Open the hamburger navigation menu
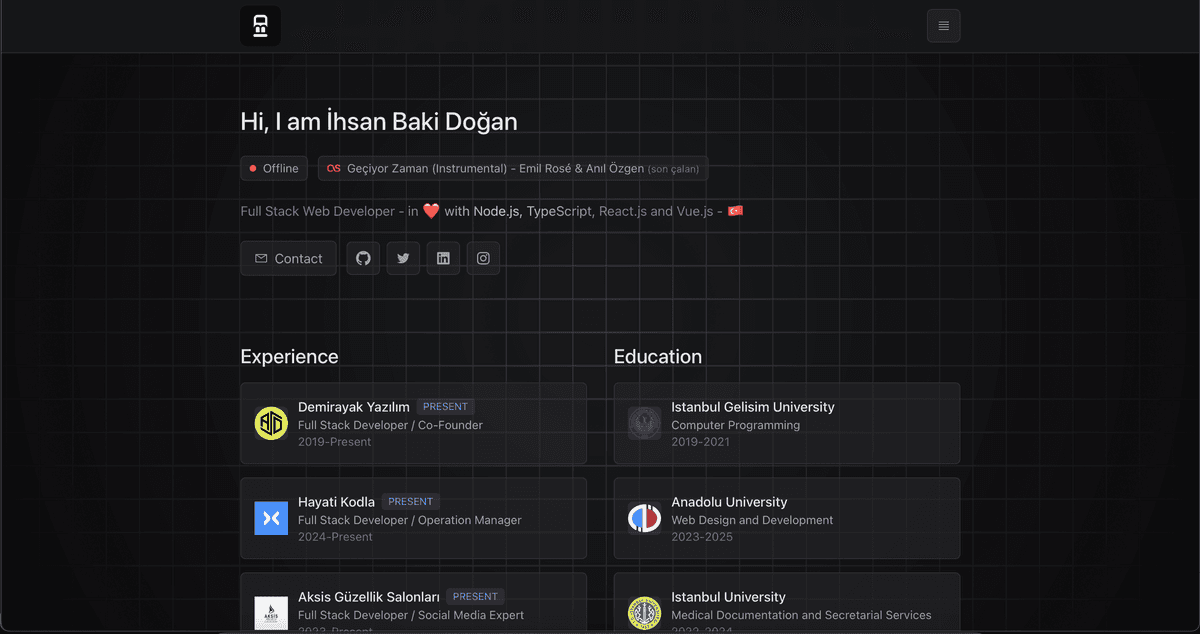 point(943,26)
